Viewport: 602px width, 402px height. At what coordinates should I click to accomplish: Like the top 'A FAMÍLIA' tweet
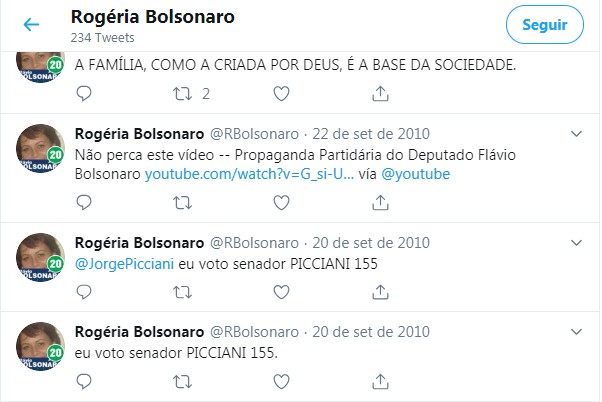[281, 94]
